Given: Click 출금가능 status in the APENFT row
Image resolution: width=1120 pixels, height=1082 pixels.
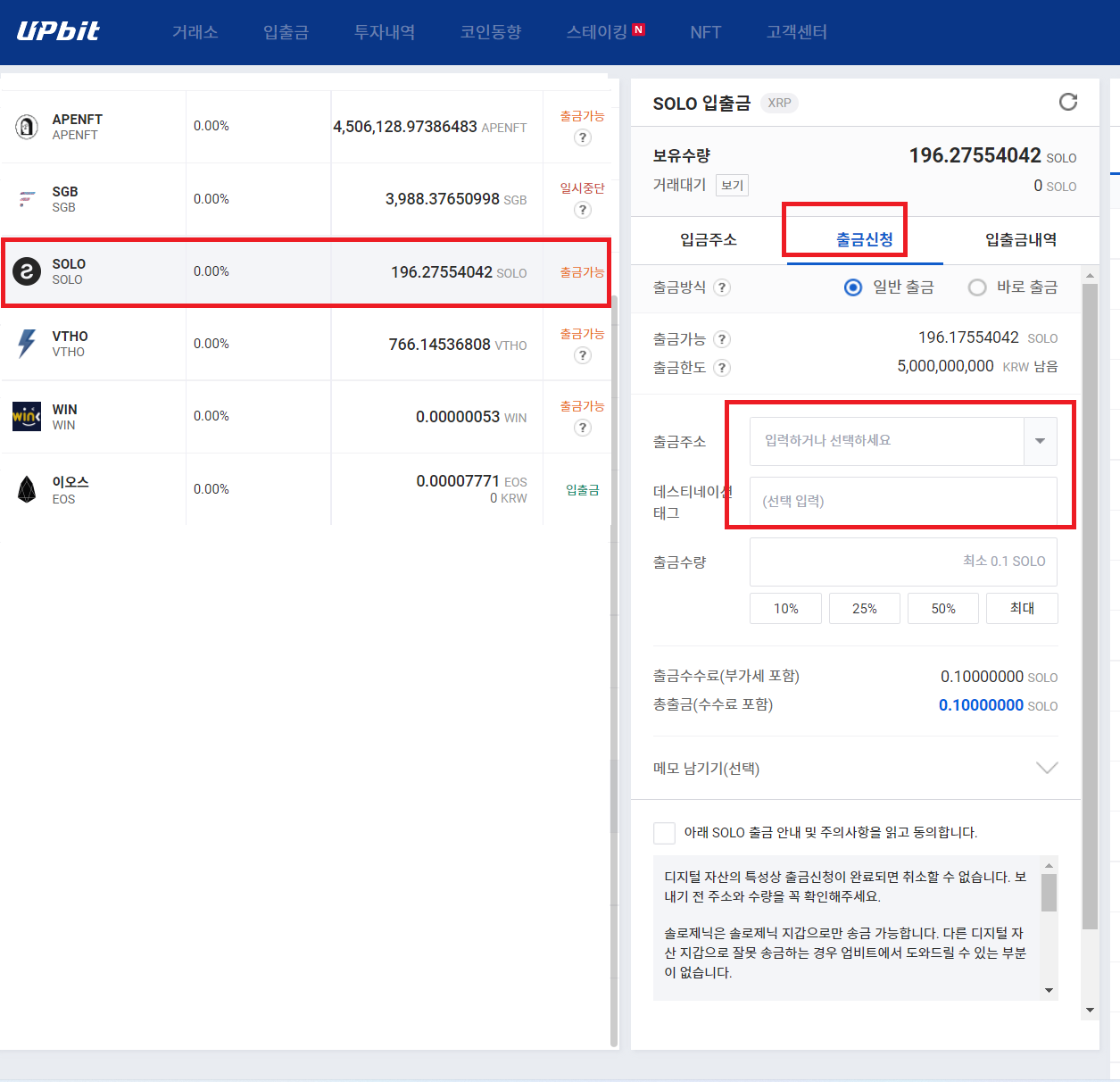Looking at the screenshot, I should click(x=582, y=116).
